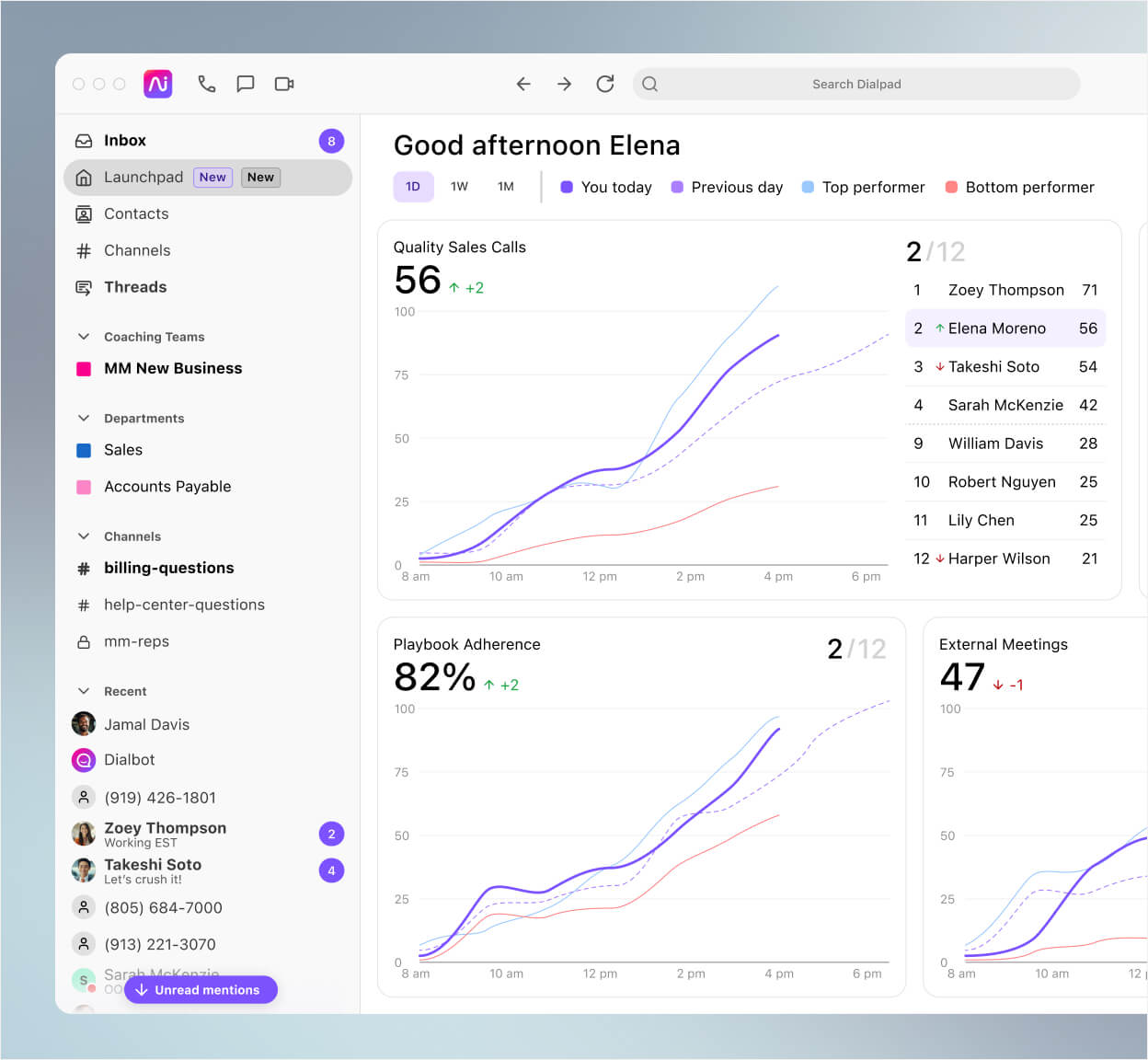Screen dimensions: 1148x1060
Task: Switch to the 1W time range tab
Action: pos(459,186)
